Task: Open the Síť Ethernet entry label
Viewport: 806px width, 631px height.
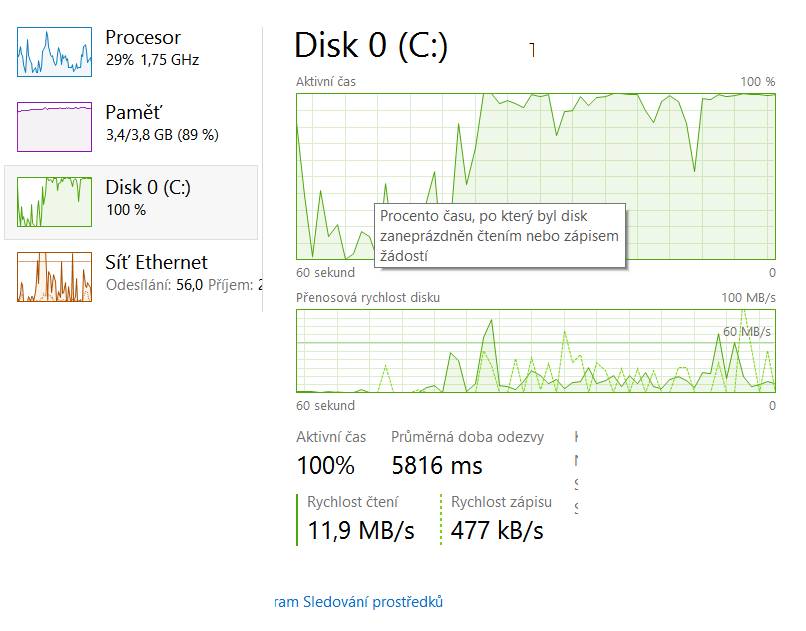Action: coord(156,263)
